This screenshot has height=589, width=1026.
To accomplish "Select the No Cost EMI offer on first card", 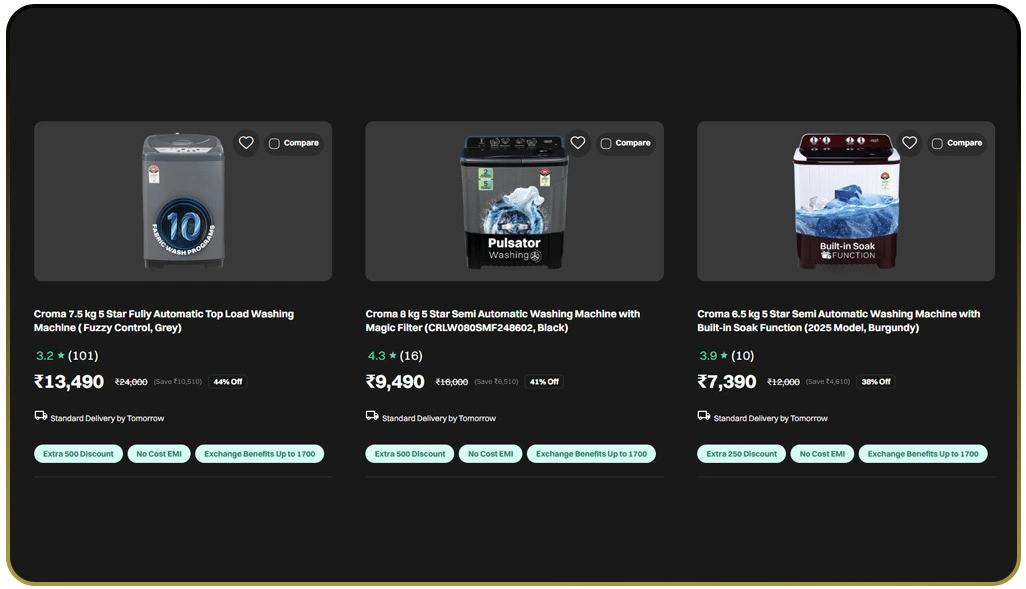I will [x=159, y=453].
